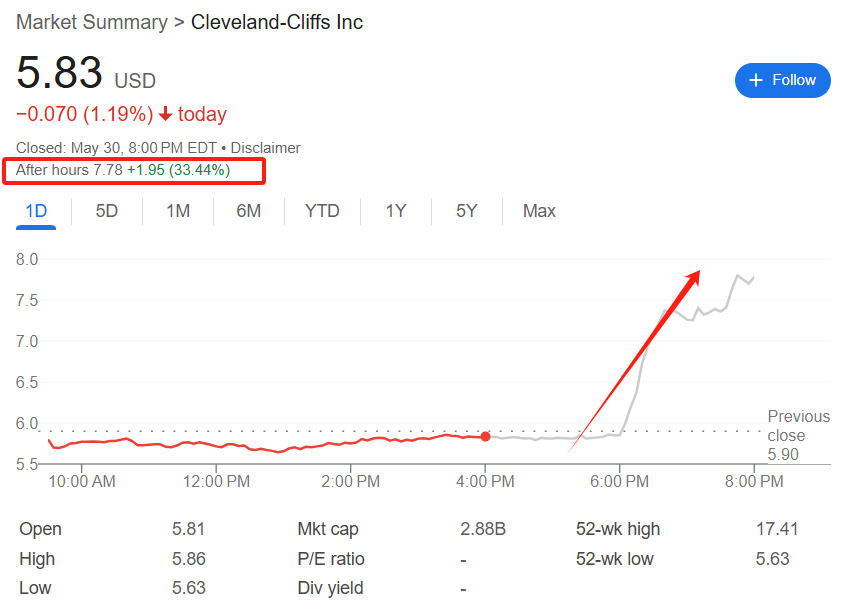
Task: Click the After hours 7.78 price line
Action: tap(123, 170)
